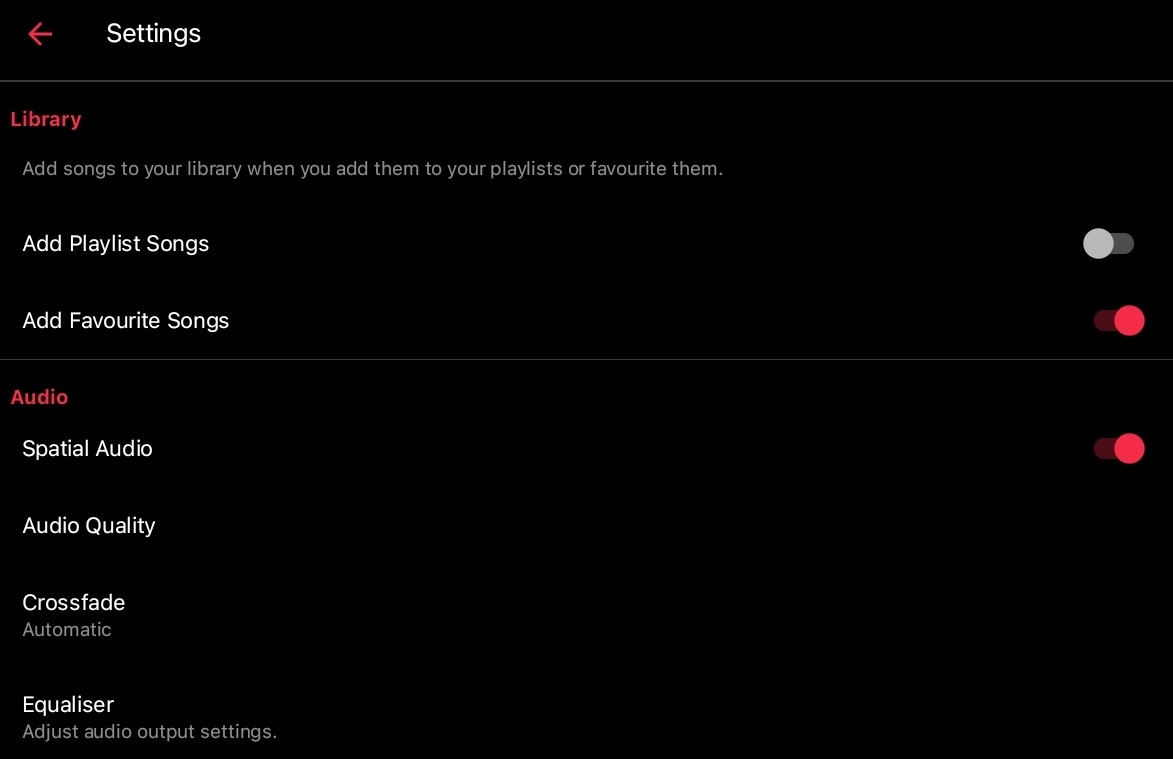Viewport: 1173px width, 759px height.
Task: Click the Audio section header
Action: point(39,397)
